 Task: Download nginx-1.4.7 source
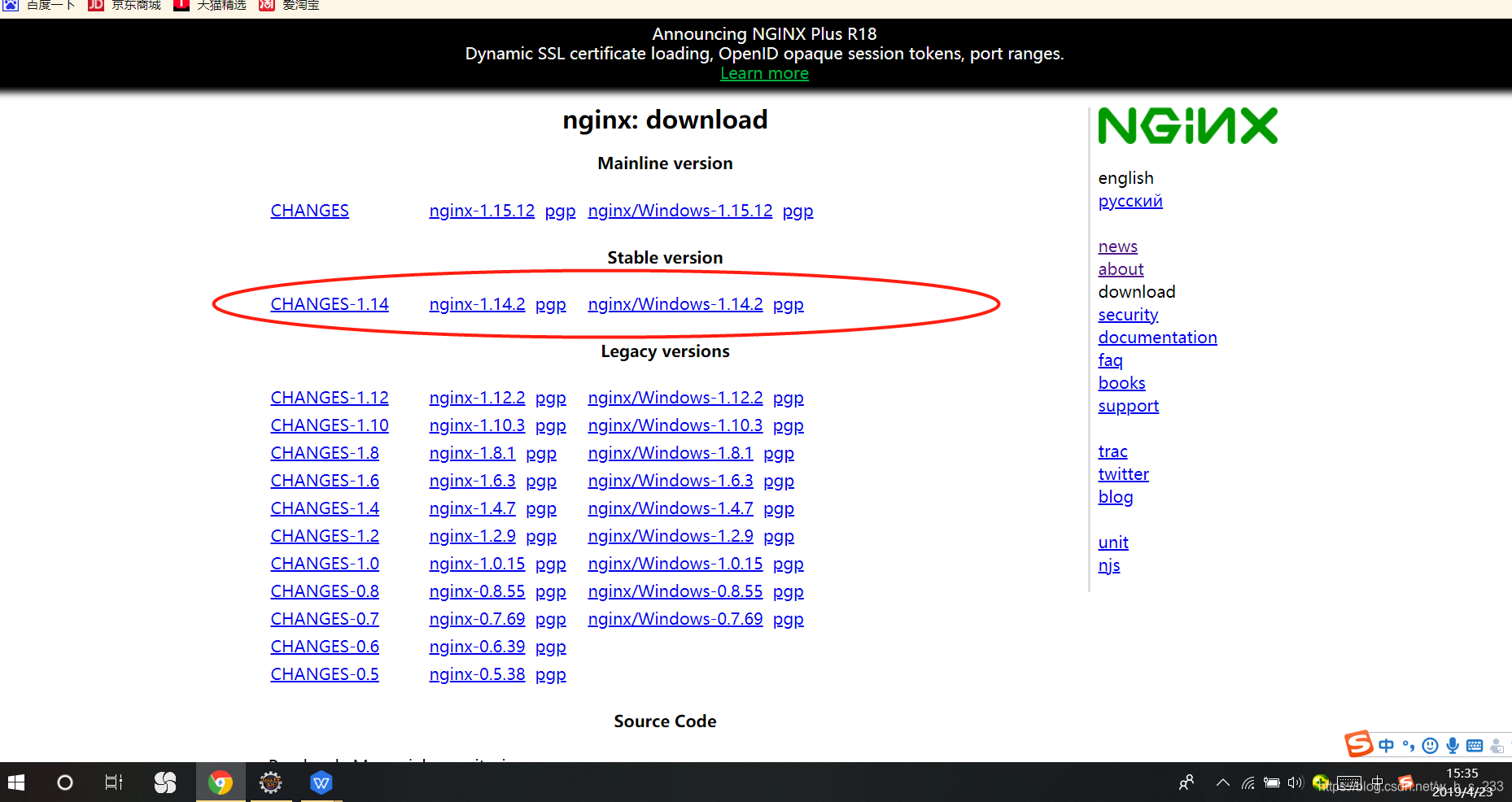click(473, 508)
